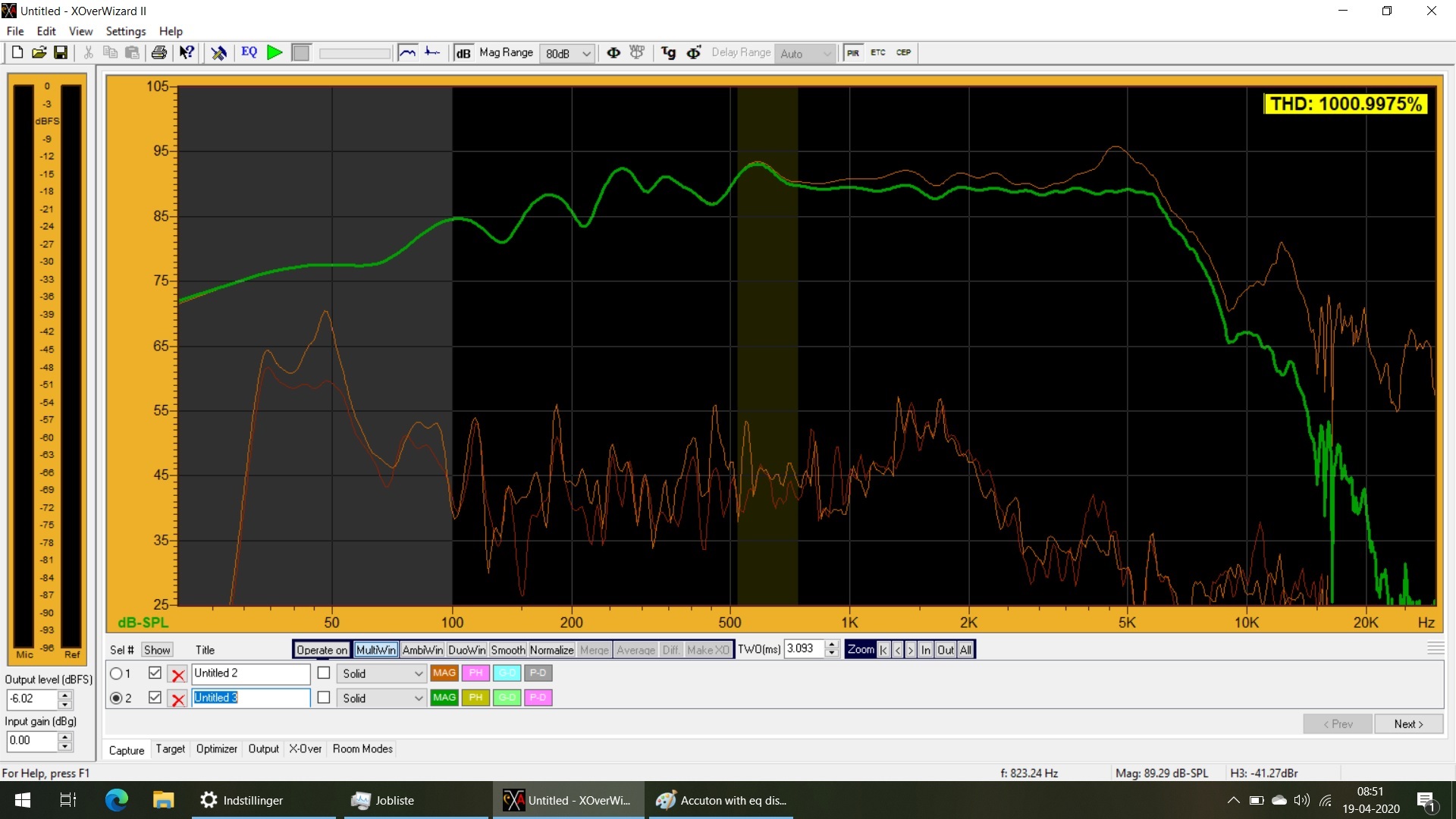Click Zoom All button
The width and height of the screenshot is (1456, 819).
click(965, 650)
